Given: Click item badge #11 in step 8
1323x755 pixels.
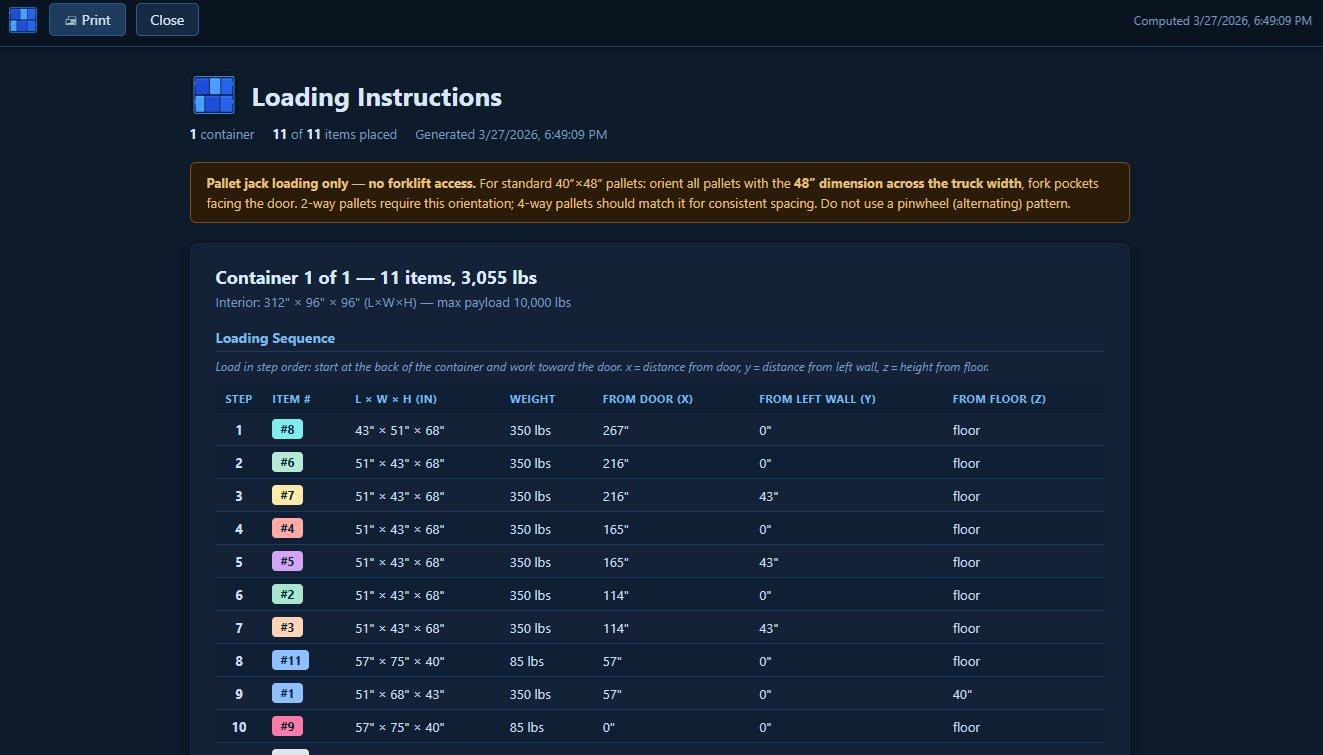Looking at the screenshot, I should click(289, 660).
